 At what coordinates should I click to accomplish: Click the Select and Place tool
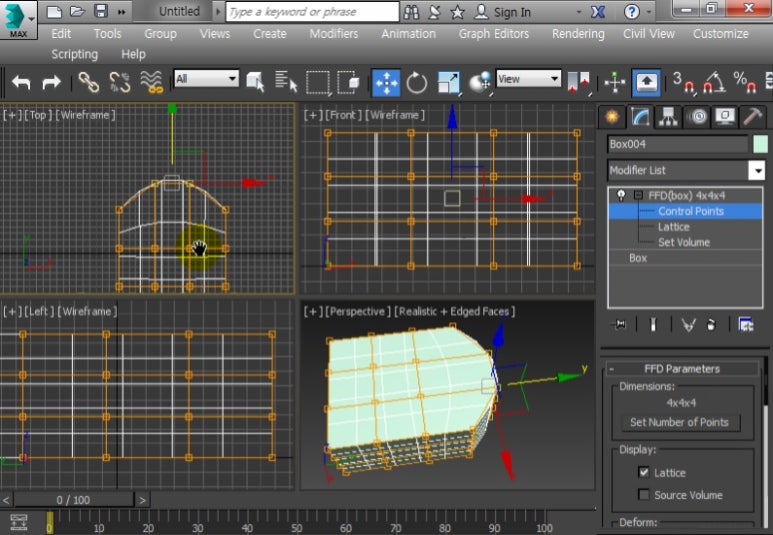[480, 82]
